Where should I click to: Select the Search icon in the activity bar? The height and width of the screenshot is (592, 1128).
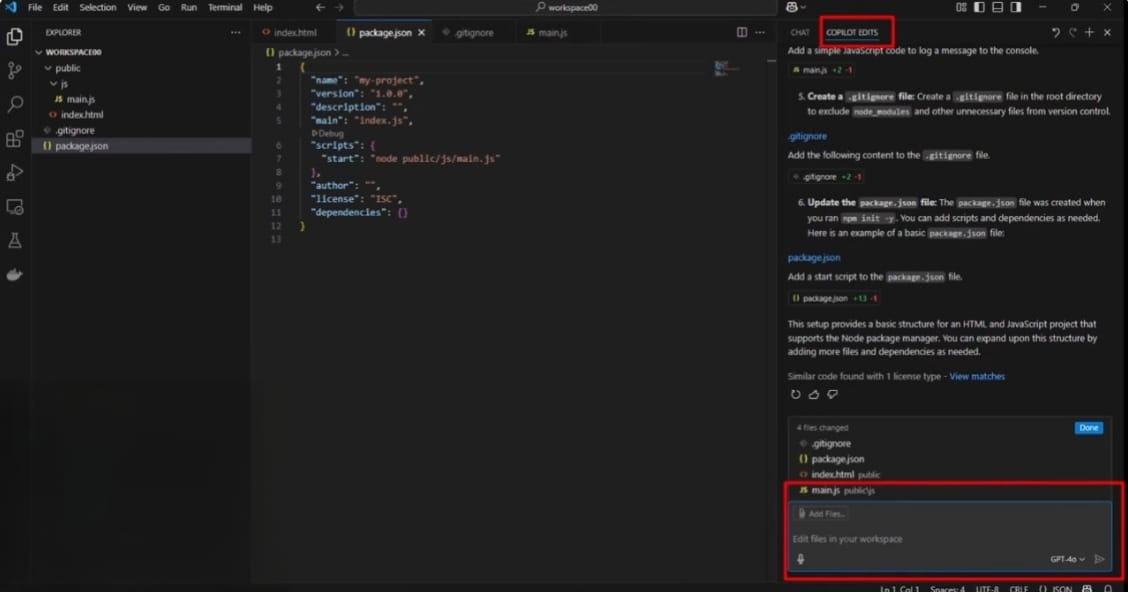[x=14, y=103]
